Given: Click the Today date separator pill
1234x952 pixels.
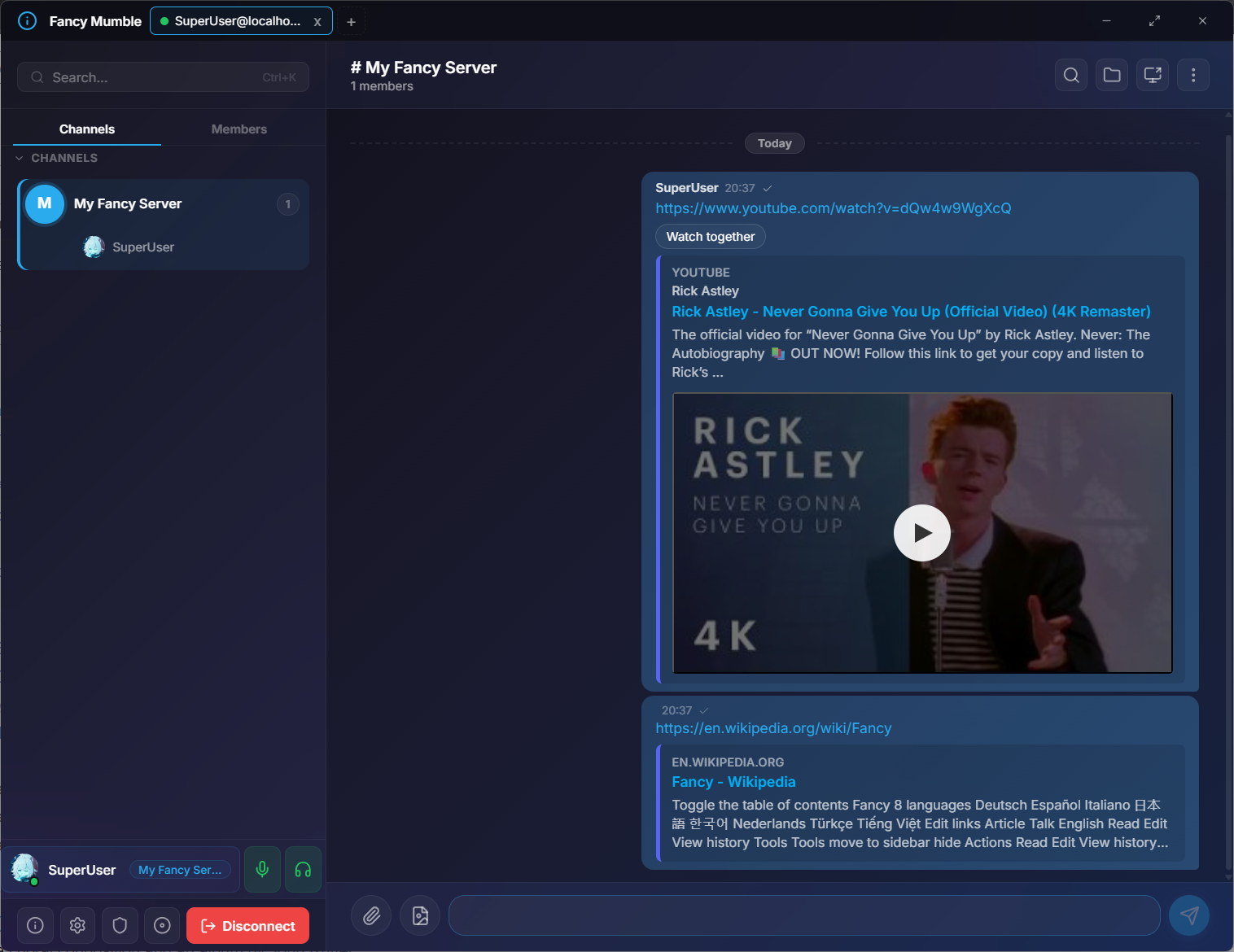Looking at the screenshot, I should 775,143.
